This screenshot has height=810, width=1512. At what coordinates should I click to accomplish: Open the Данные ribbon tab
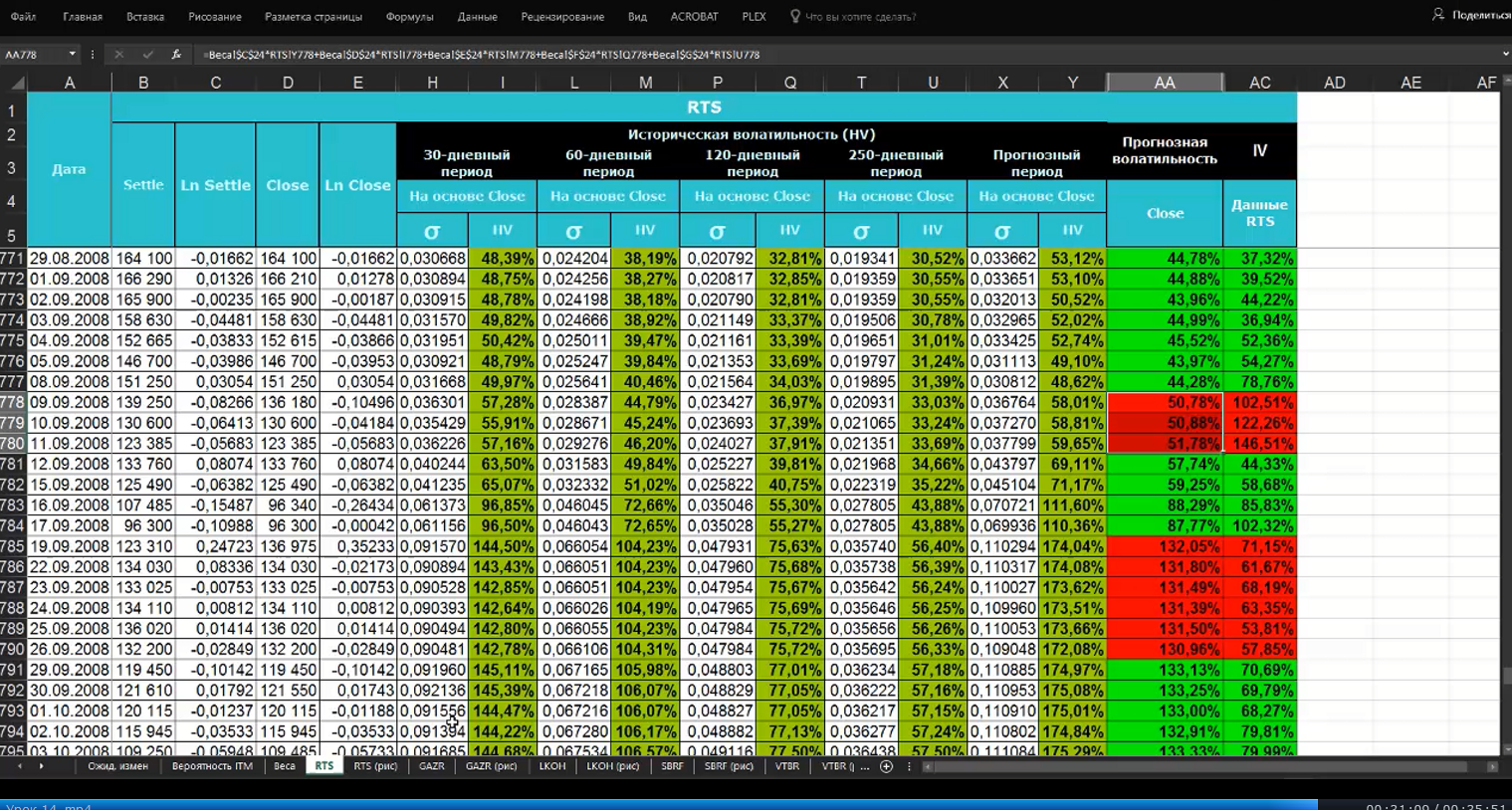click(477, 17)
